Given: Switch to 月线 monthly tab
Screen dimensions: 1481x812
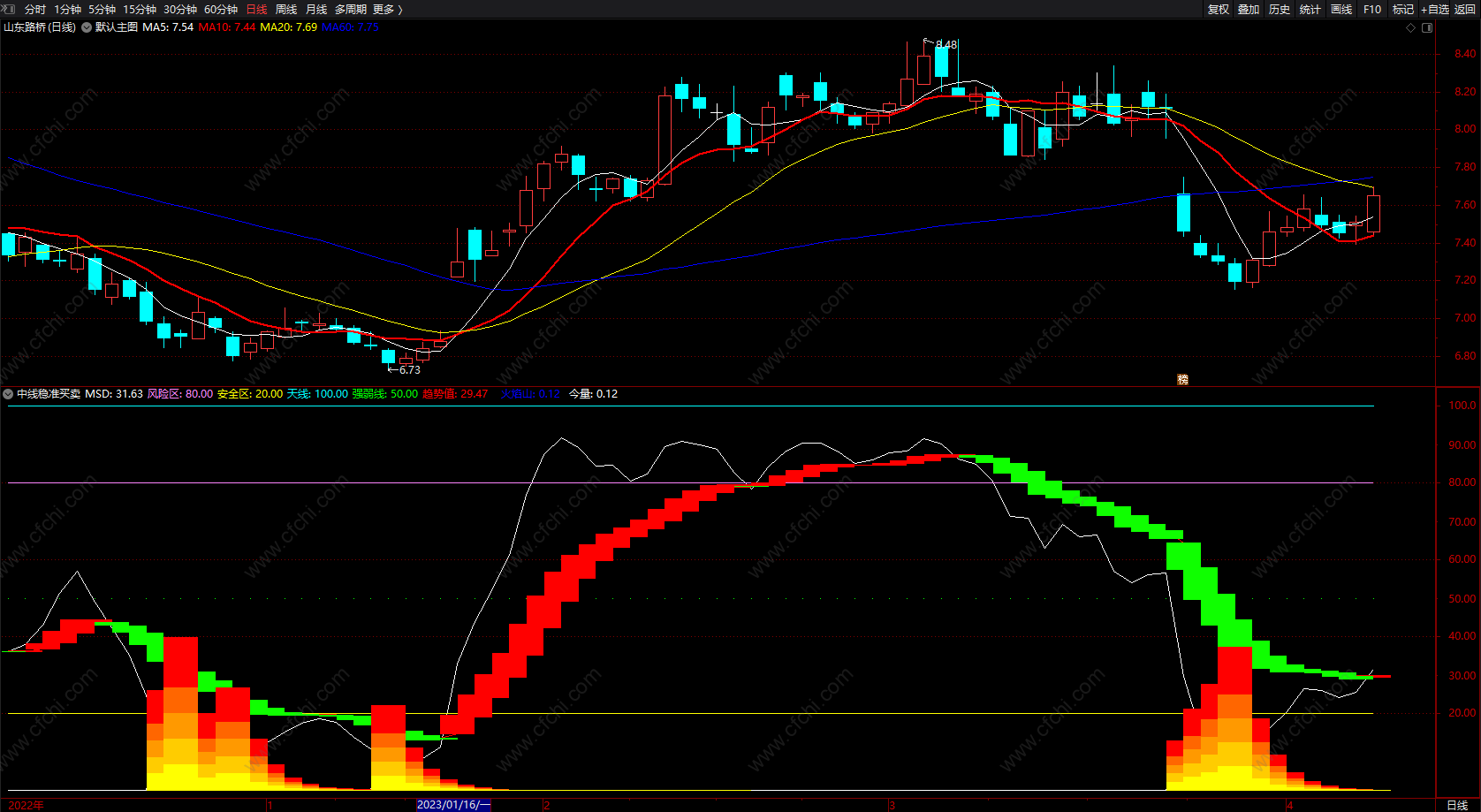Looking at the screenshot, I should coord(316,9).
